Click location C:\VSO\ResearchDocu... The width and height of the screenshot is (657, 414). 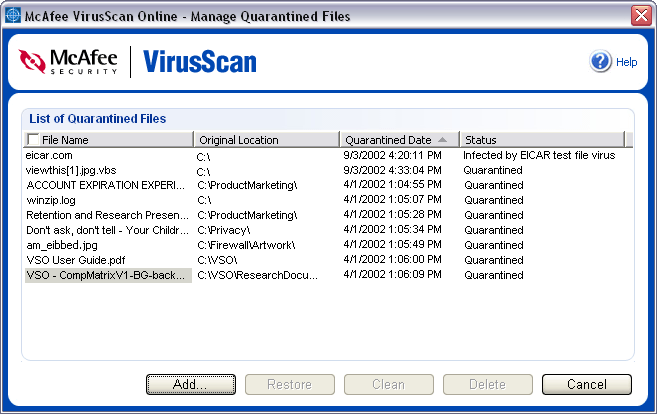click(257, 275)
